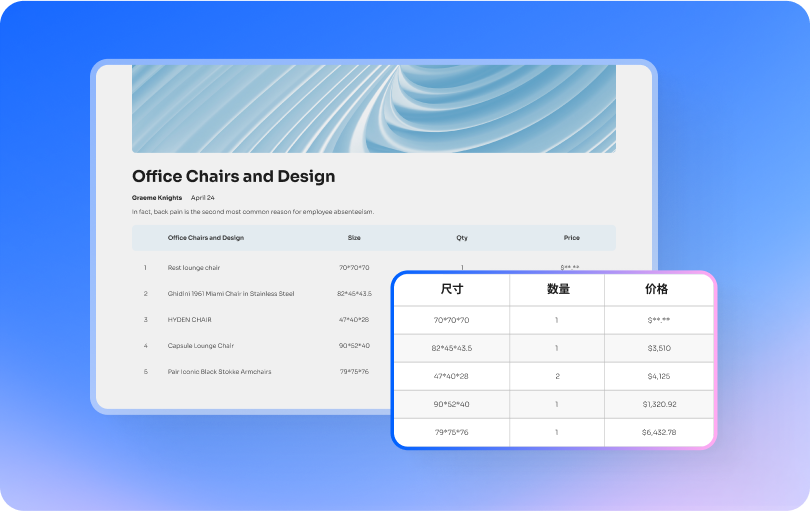
Task: Click the HYDEN CHAIR entry
Action: (x=189, y=320)
